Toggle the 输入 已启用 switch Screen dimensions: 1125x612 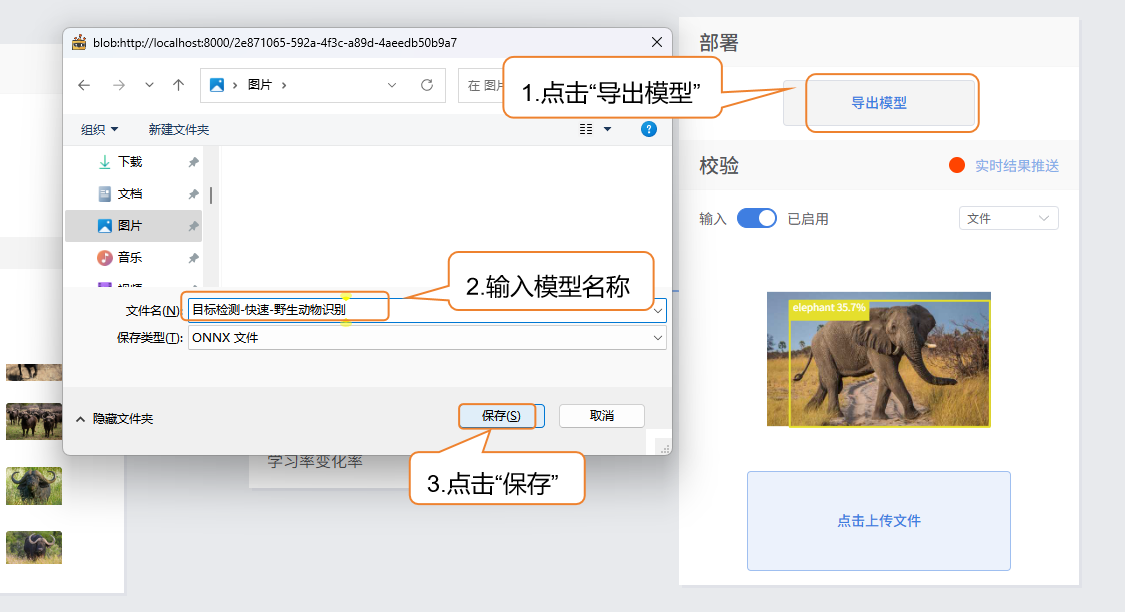[756, 219]
